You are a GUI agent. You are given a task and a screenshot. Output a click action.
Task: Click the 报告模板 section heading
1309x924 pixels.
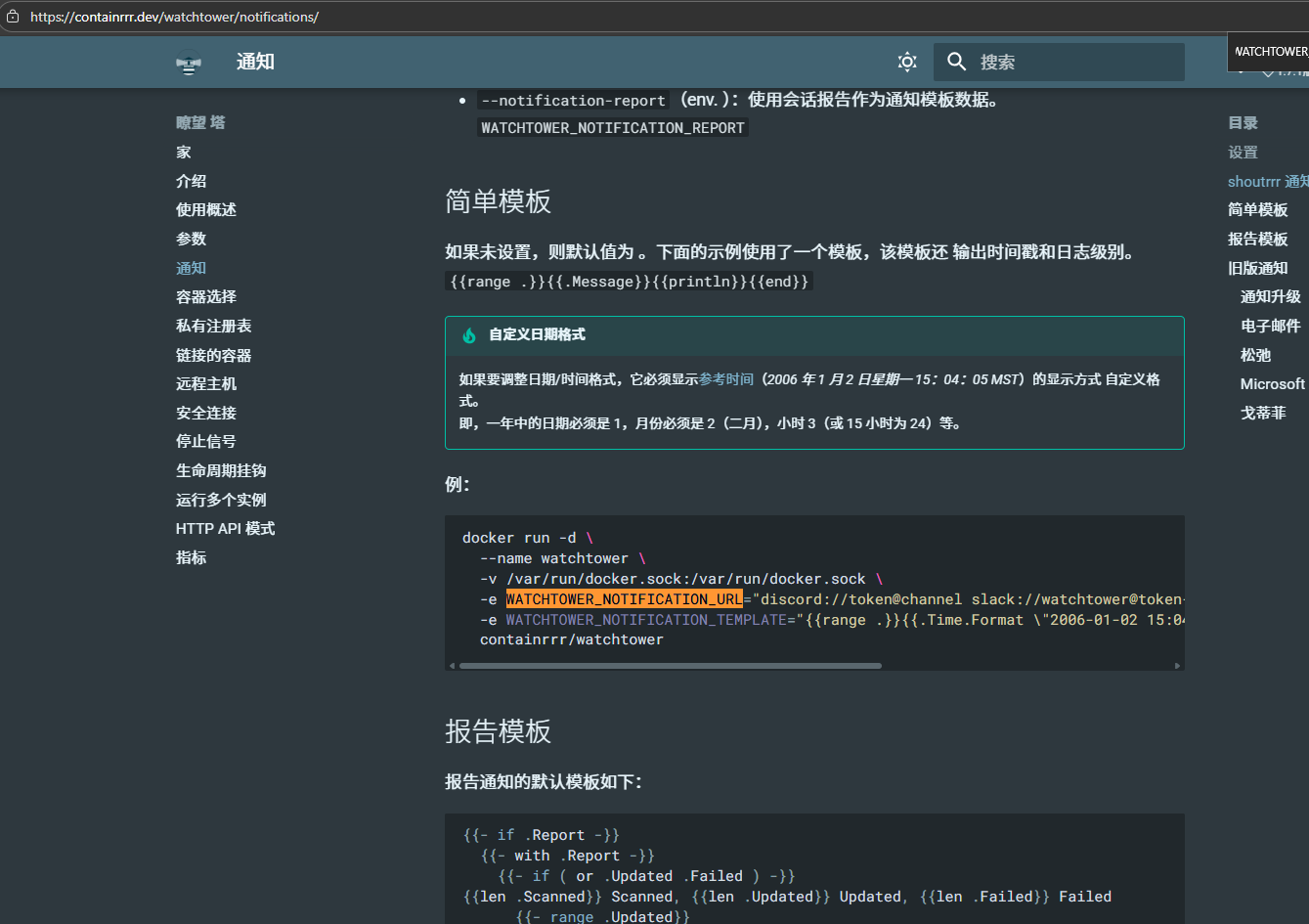click(x=499, y=731)
